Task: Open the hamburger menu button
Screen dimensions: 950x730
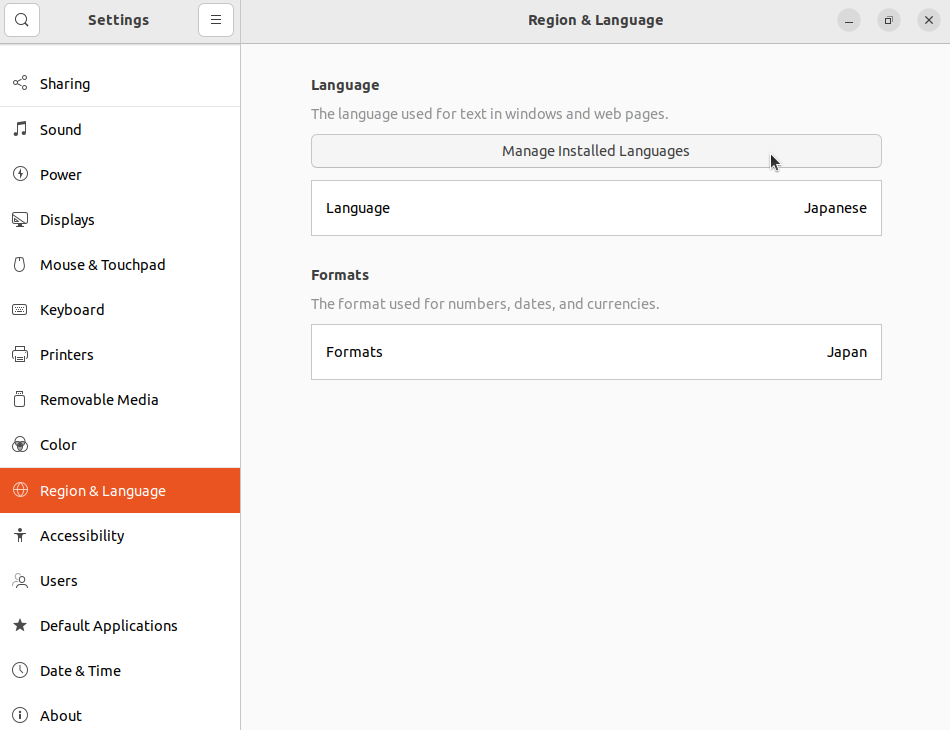Action: (x=215, y=20)
